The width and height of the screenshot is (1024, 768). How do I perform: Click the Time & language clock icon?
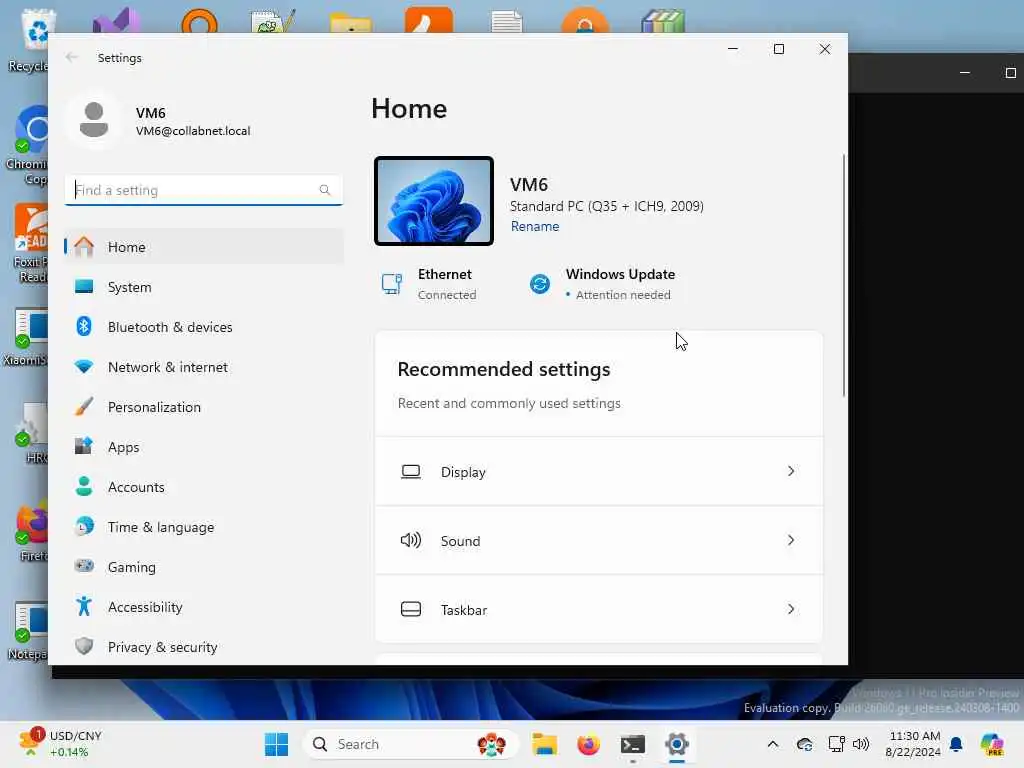[x=84, y=526]
